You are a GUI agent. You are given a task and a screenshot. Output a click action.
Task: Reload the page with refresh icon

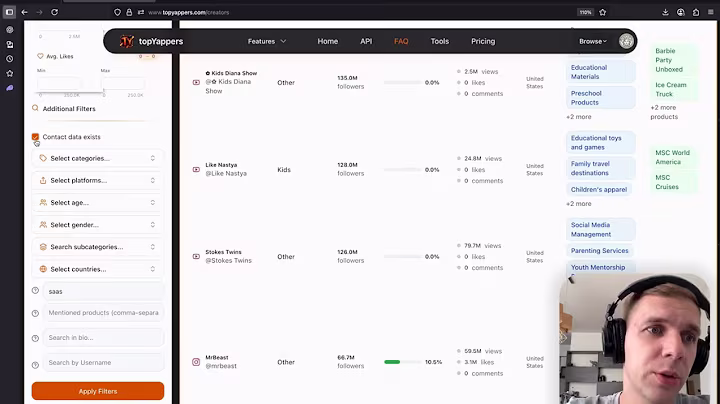tap(55, 12)
